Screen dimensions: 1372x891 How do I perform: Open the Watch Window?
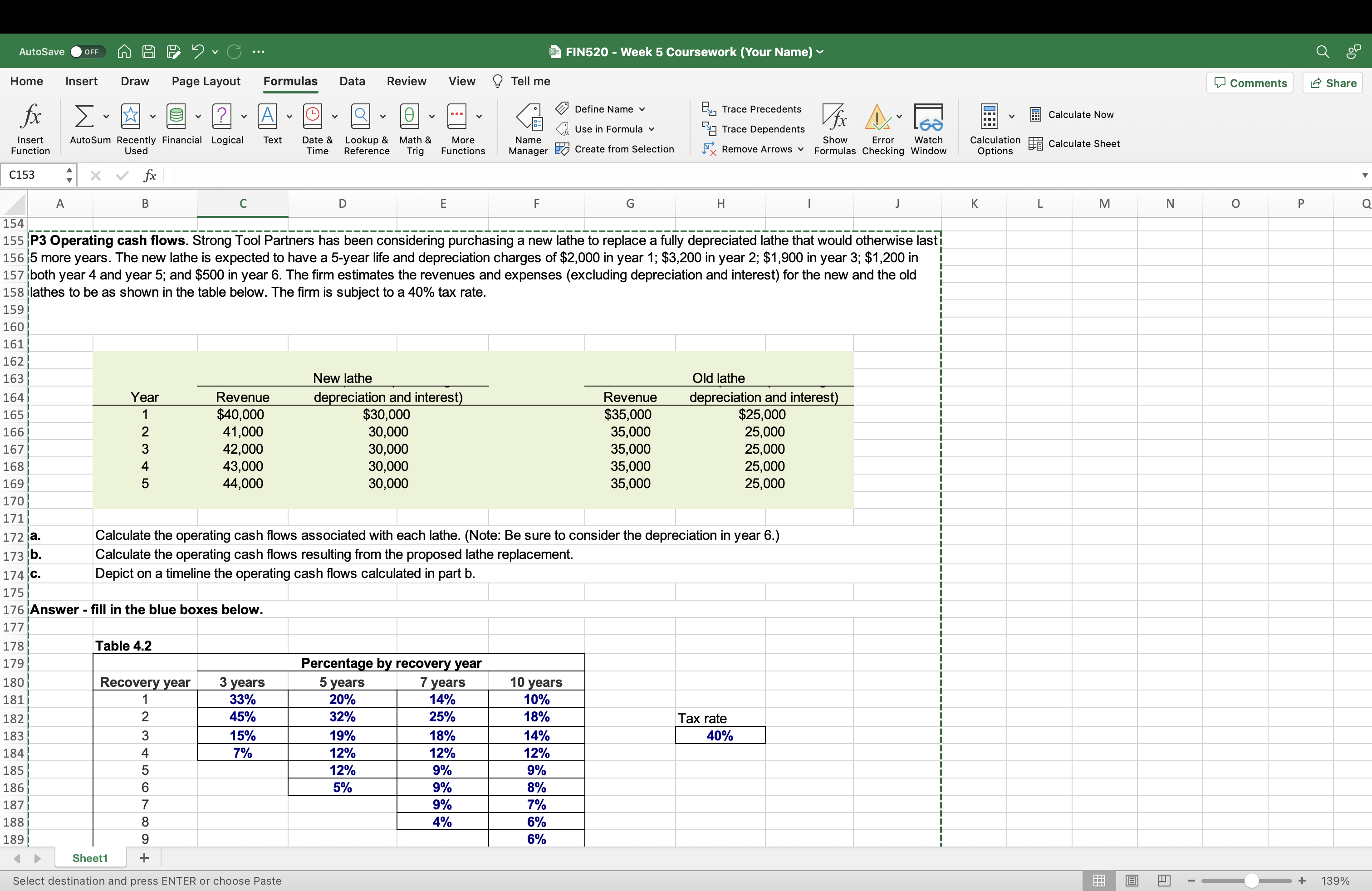click(929, 129)
